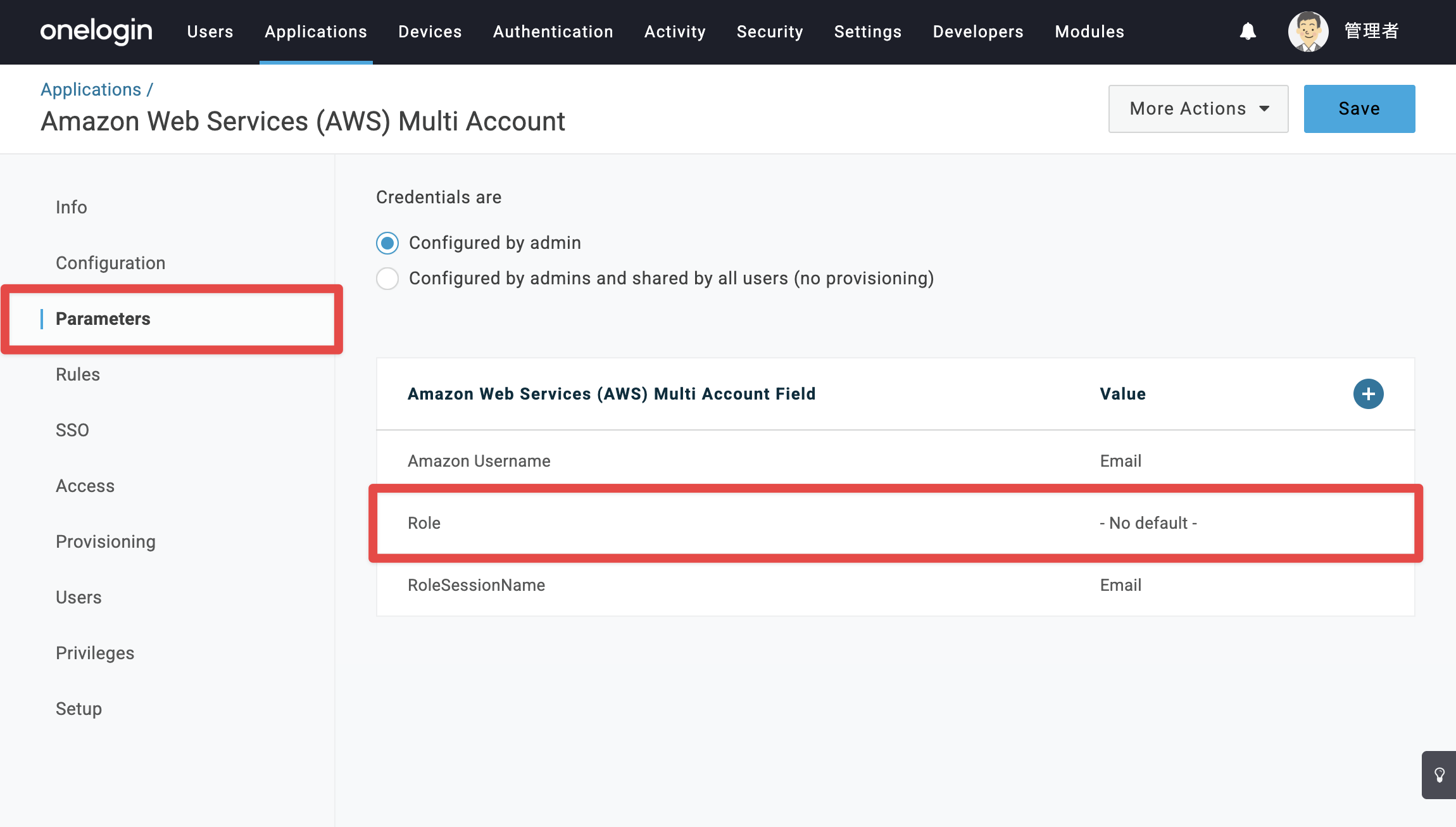The image size is (1456, 827).
Task: Add a new parameter with plus icon
Action: click(1368, 394)
